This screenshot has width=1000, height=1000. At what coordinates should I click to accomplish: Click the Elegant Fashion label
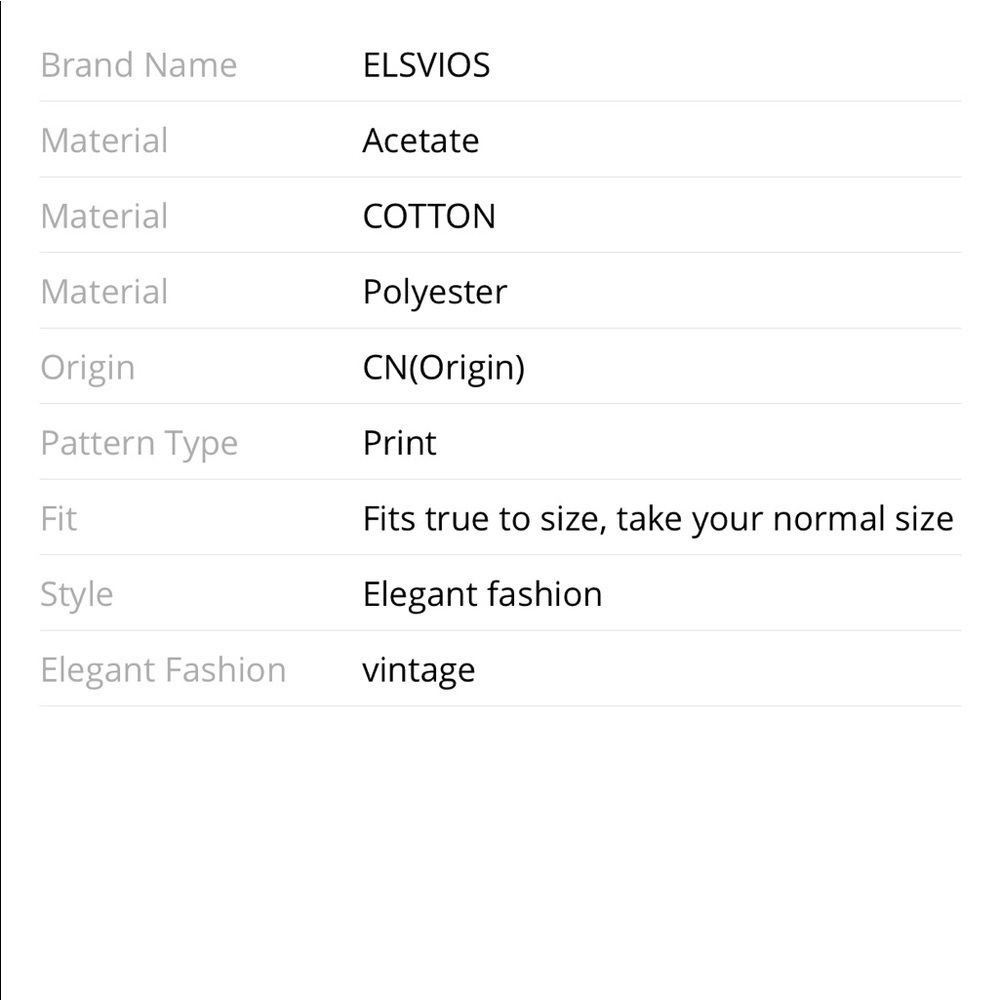(x=163, y=670)
